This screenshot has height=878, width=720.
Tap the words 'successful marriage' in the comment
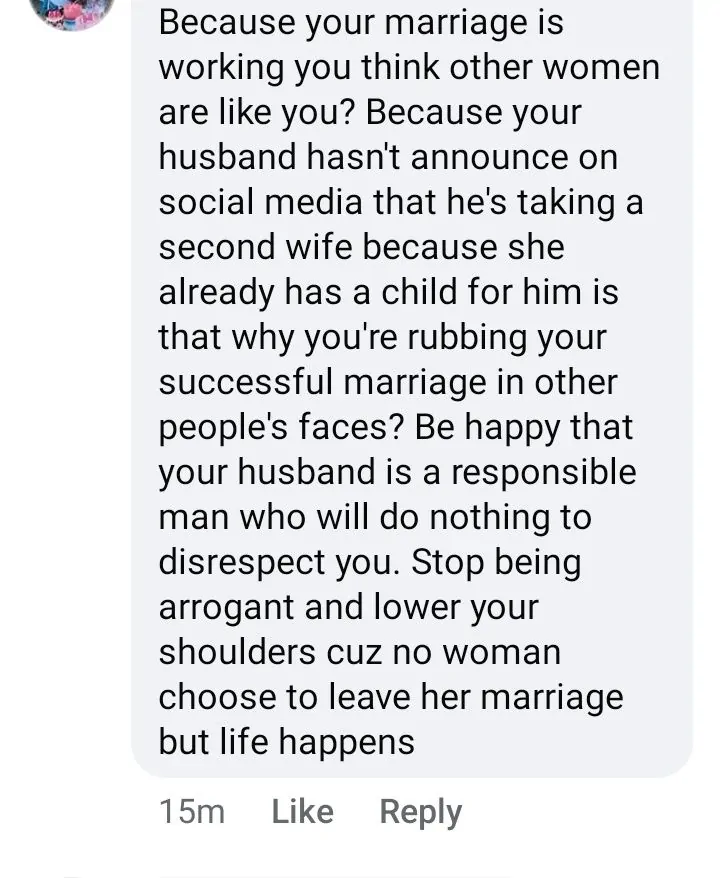(x=323, y=382)
